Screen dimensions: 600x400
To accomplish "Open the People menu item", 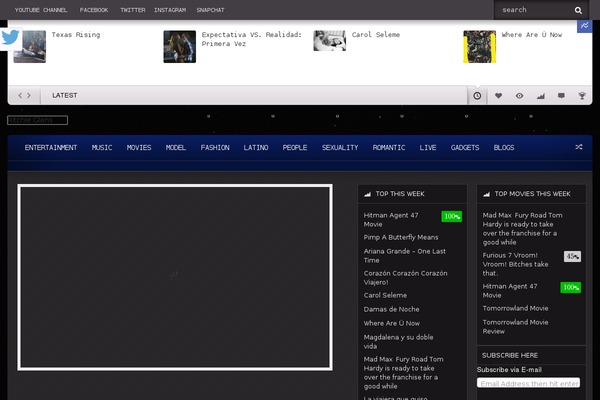I will coord(295,148).
